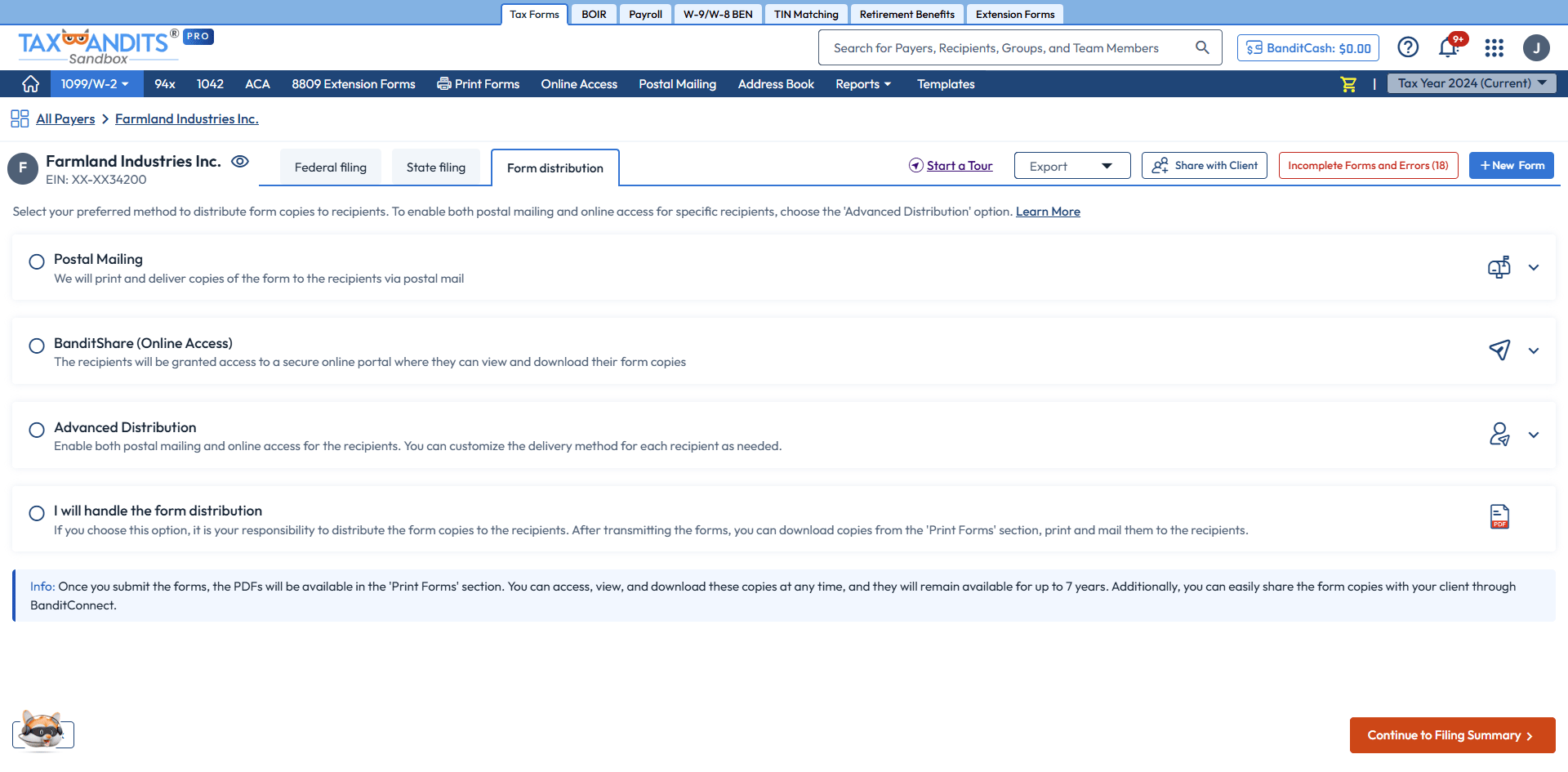Open the shopping cart icon
The width and height of the screenshot is (1568, 772).
tap(1348, 83)
